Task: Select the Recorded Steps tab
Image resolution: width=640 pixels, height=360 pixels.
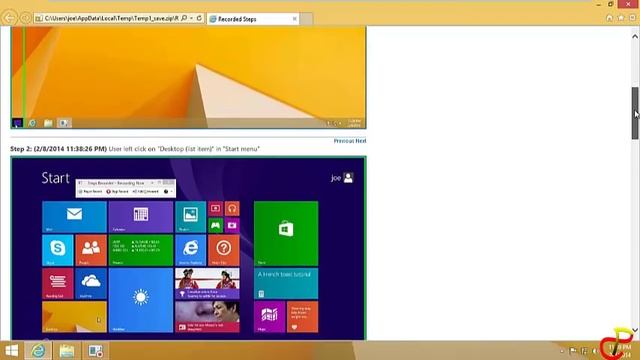Action: 253,19
